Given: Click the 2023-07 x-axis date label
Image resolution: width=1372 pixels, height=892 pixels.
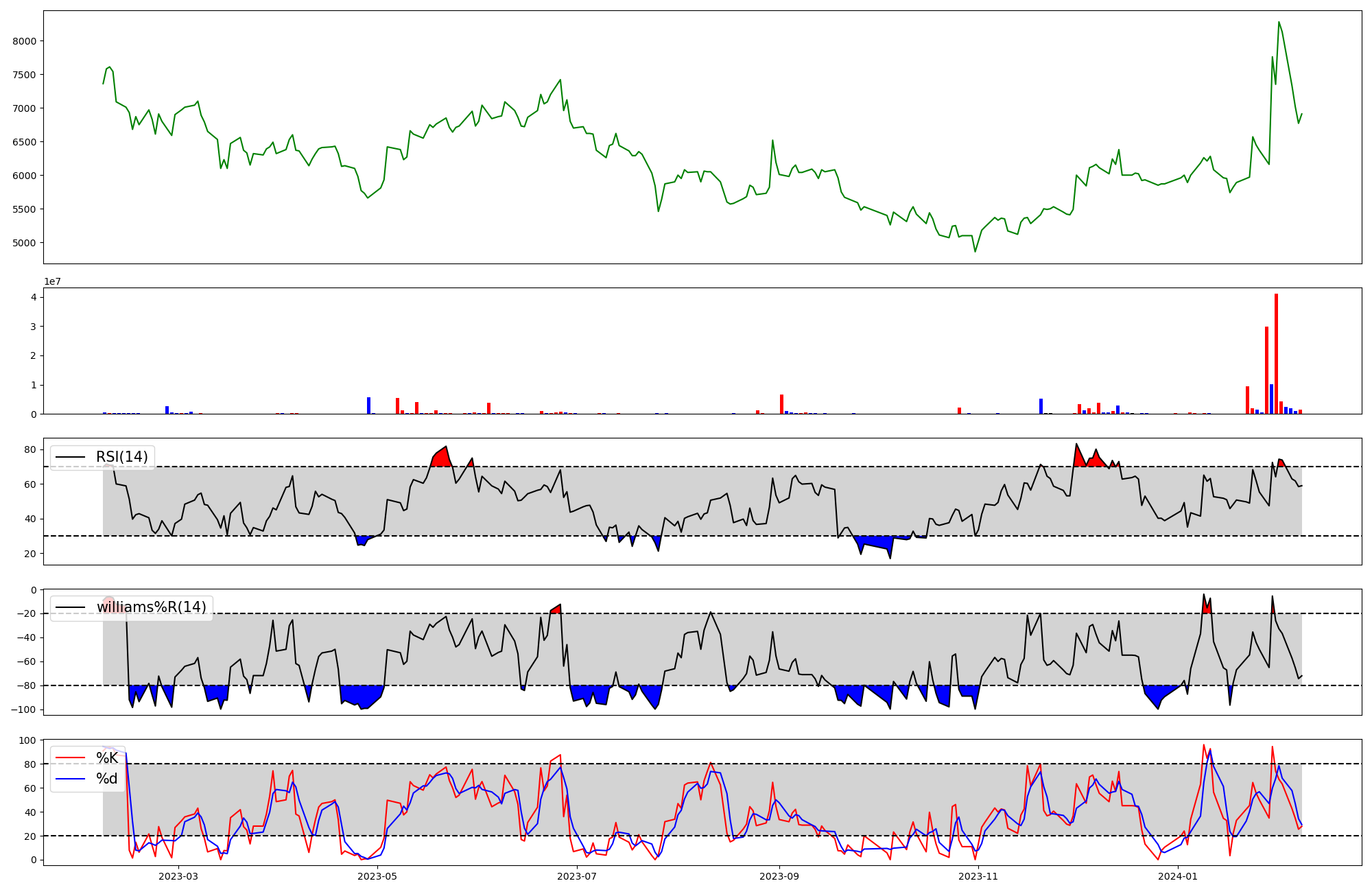Looking at the screenshot, I should click(x=577, y=876).
